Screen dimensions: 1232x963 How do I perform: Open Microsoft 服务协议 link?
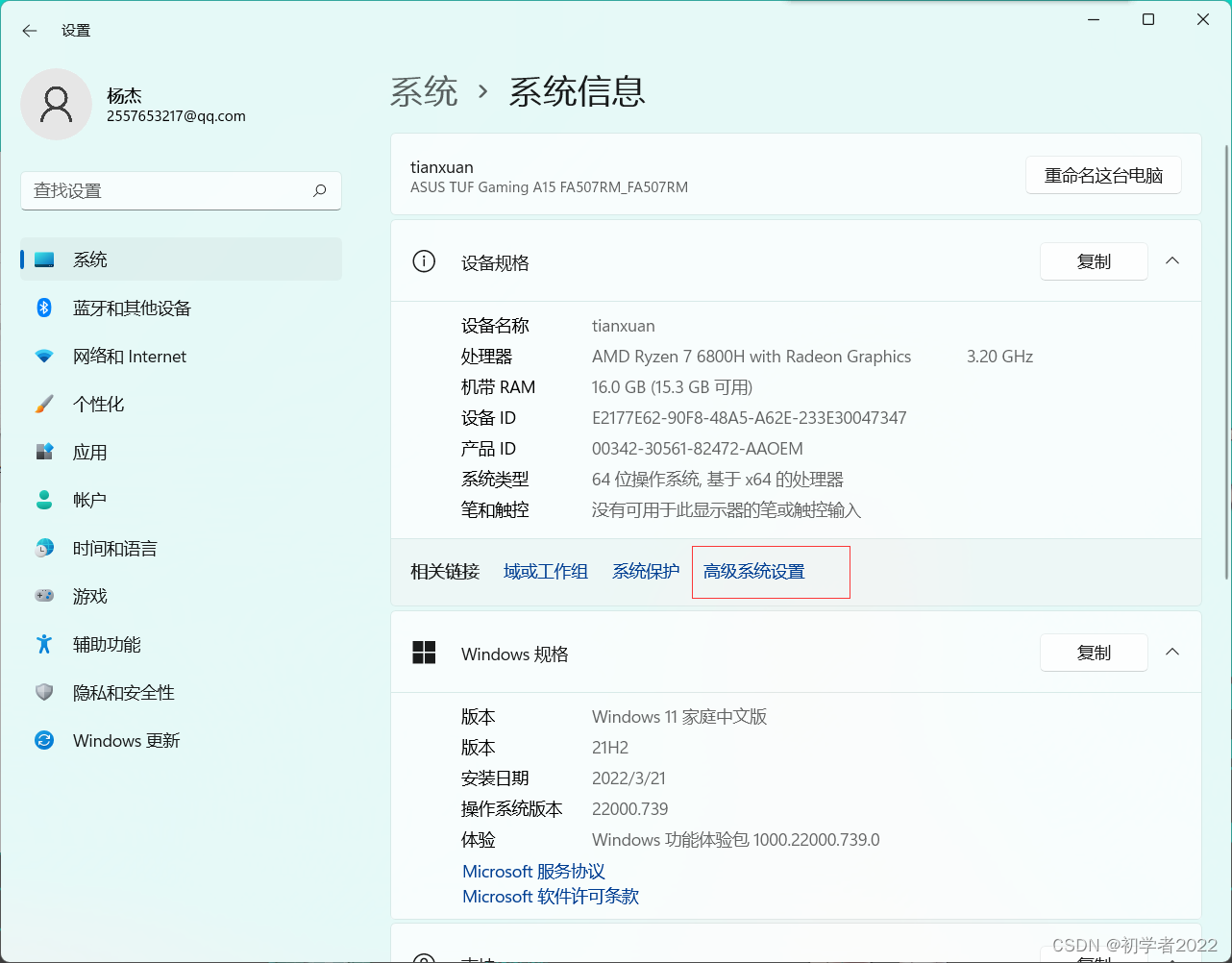[533, 872]
